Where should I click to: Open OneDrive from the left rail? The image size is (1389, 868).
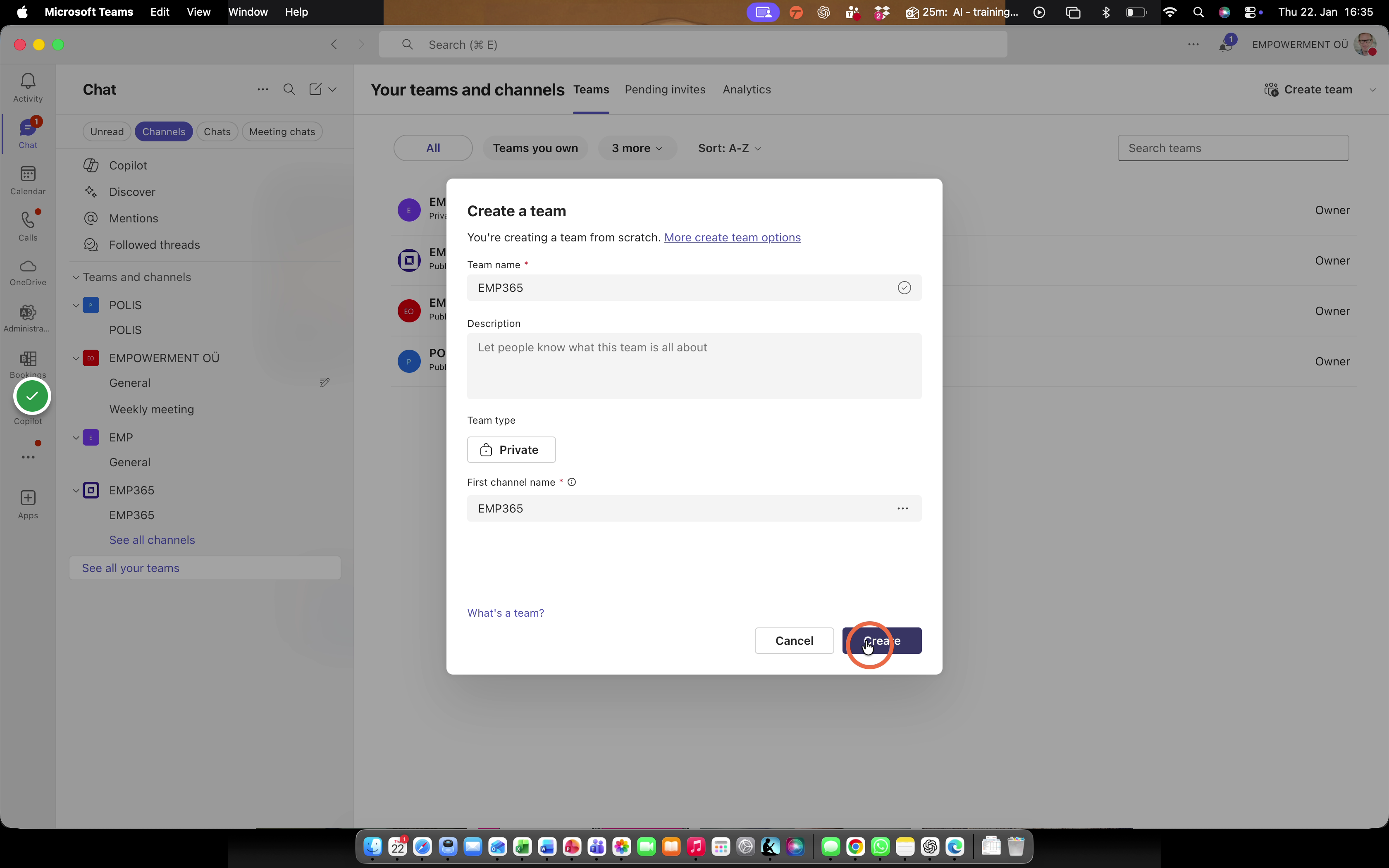tap(28, 273)
